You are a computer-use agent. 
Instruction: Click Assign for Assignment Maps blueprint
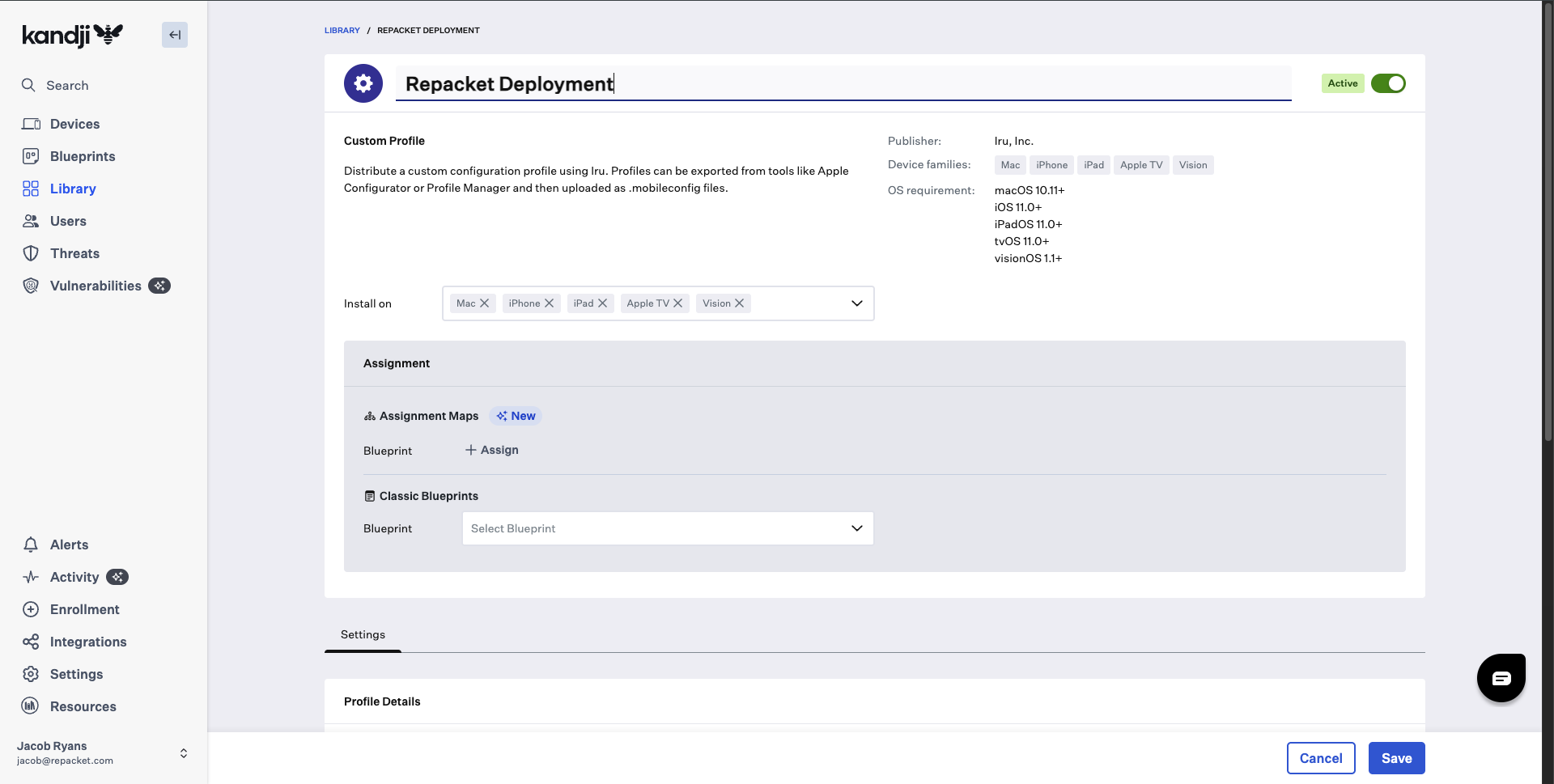(492, 450)
